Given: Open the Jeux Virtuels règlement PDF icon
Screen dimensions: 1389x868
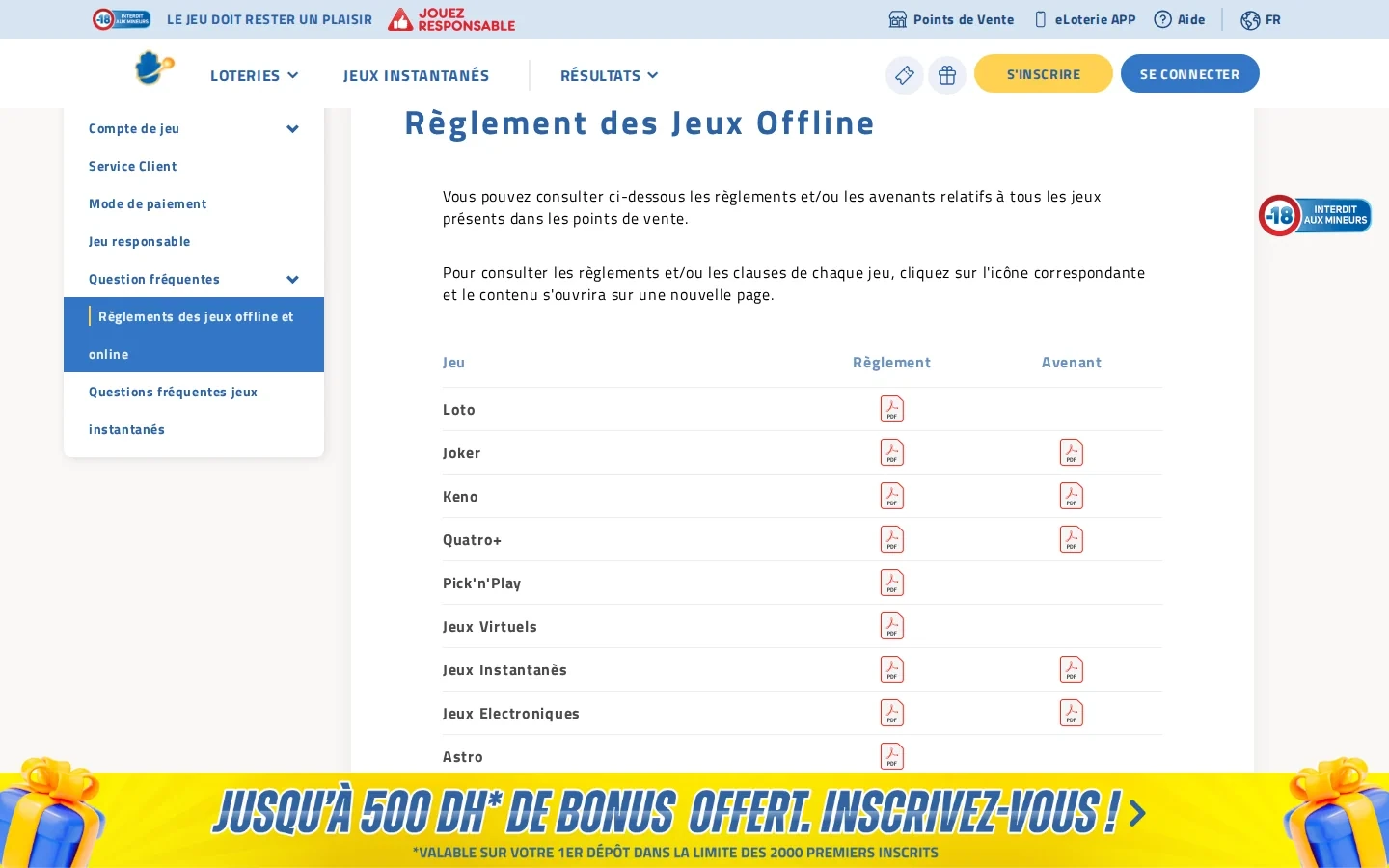Looking at the screenshot, I should [892, 626].
